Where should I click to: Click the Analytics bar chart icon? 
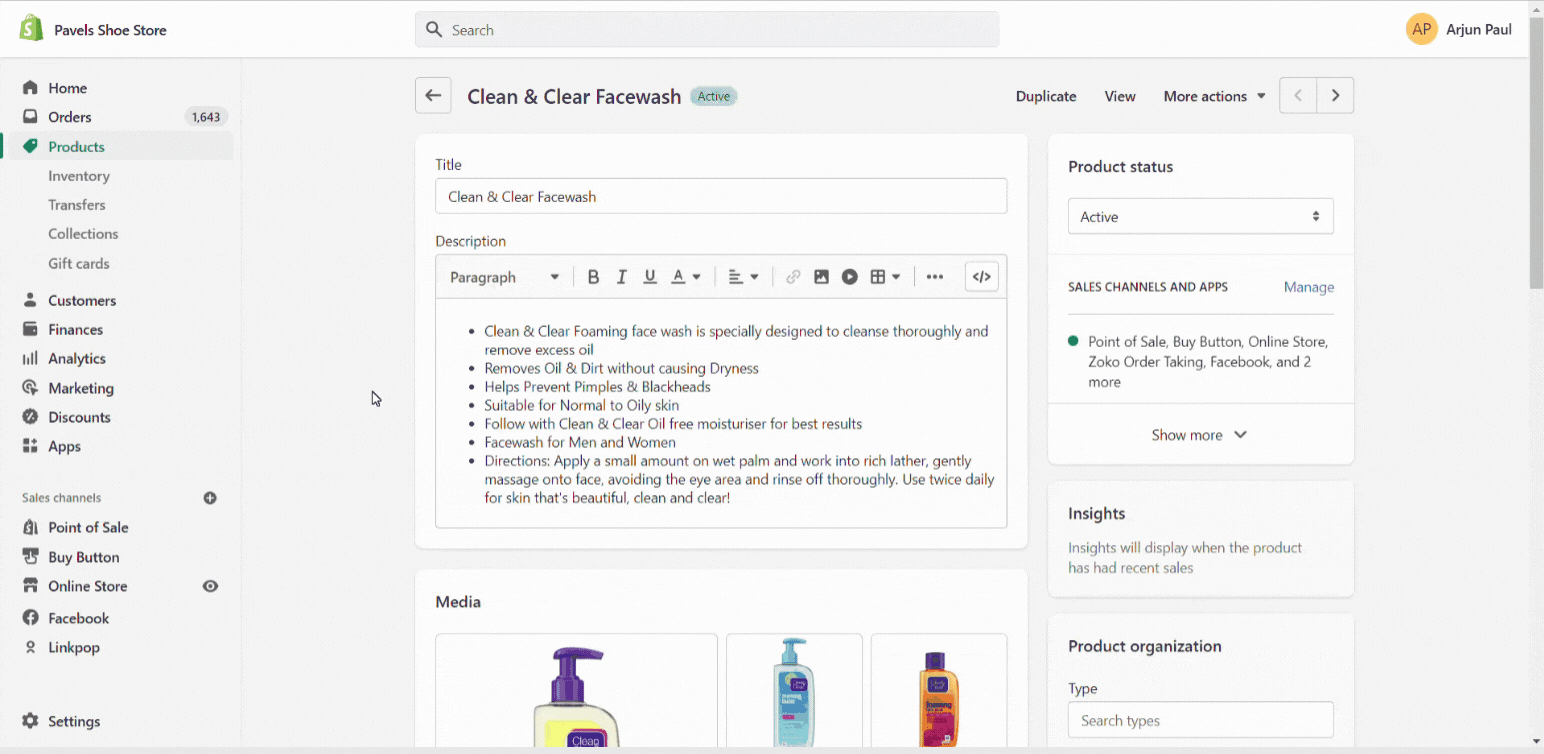pos(30,358)
